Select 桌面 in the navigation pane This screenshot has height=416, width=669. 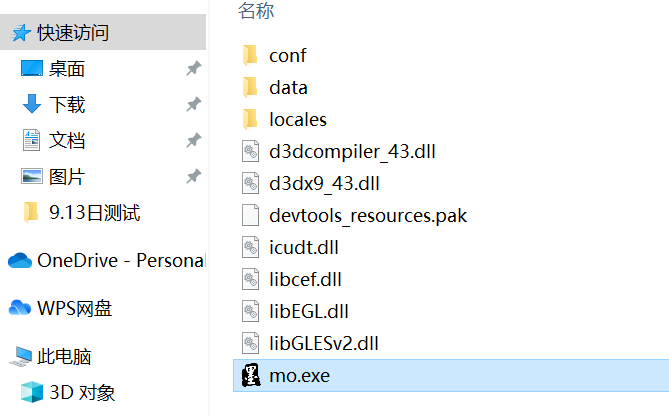click(x=67, y=69)
